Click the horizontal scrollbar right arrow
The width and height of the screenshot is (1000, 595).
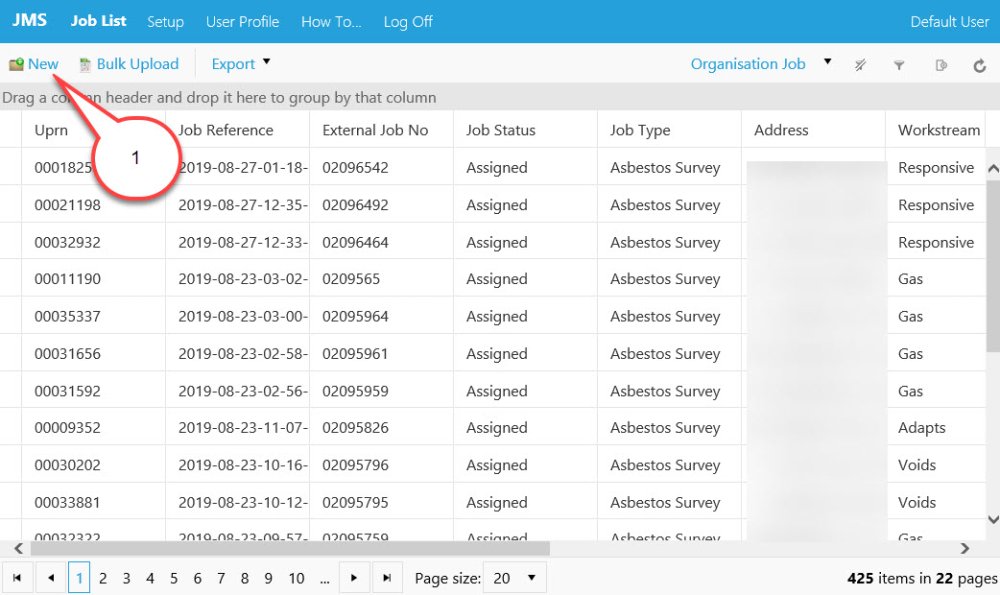click(x=965, y=548)
